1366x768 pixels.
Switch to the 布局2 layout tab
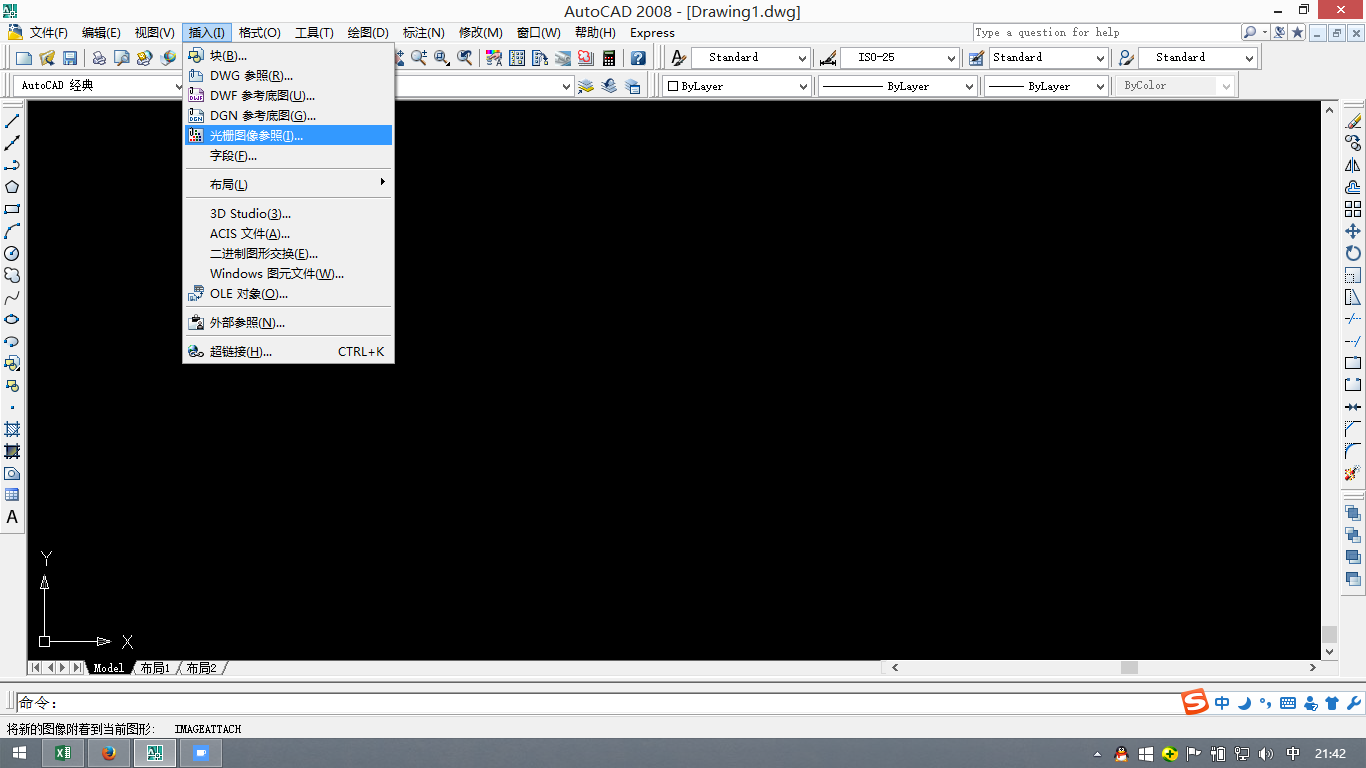point(201,668)
